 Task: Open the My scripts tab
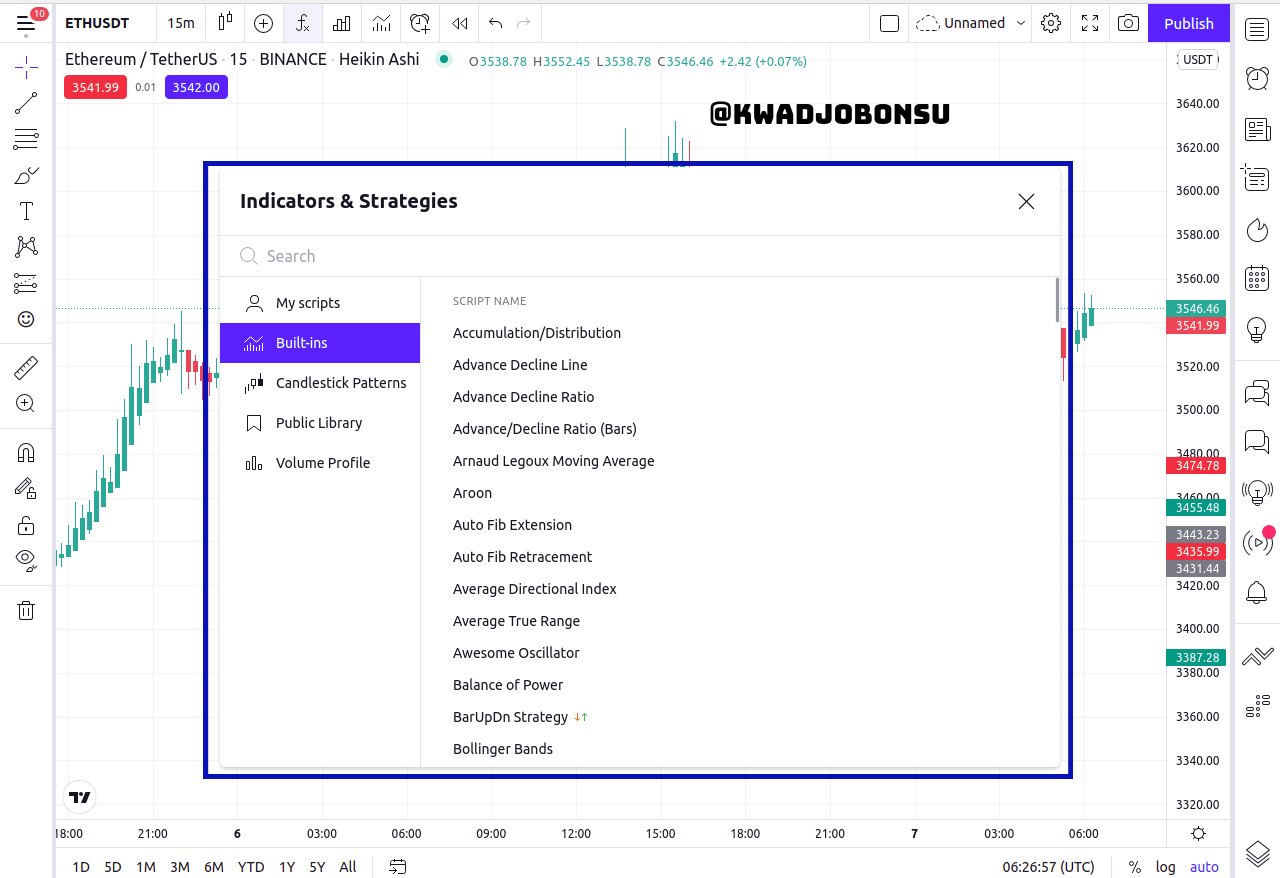320,303
